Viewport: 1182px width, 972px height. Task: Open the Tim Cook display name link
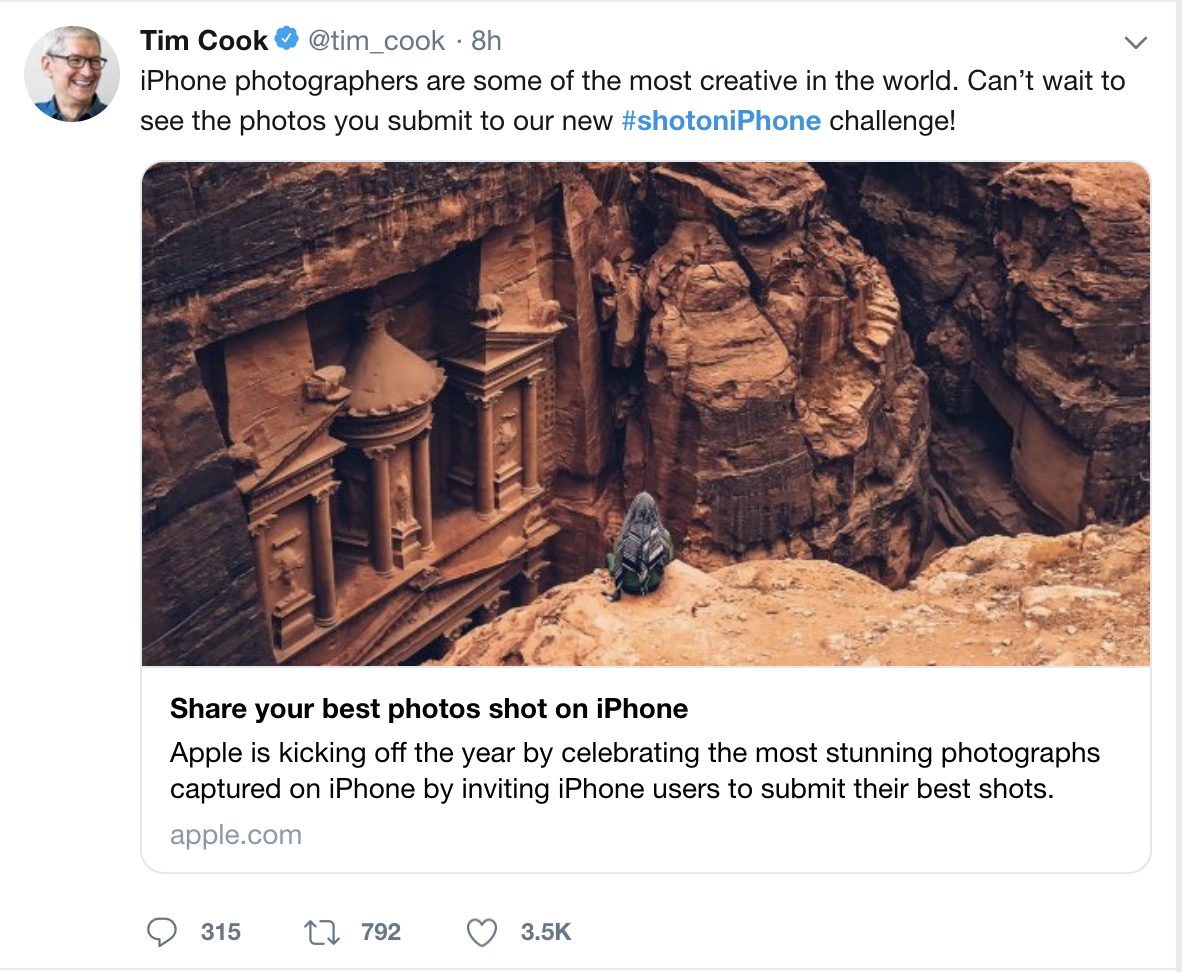coord(204,41)
